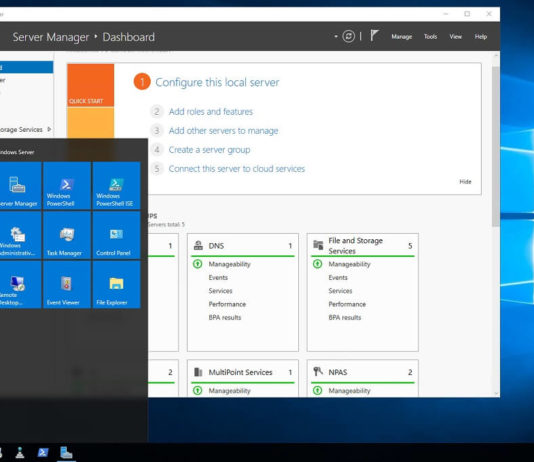
Task: Select the highlighted Dashboard sidebar item
Action: pyautogui.click(x=27, y=67)
